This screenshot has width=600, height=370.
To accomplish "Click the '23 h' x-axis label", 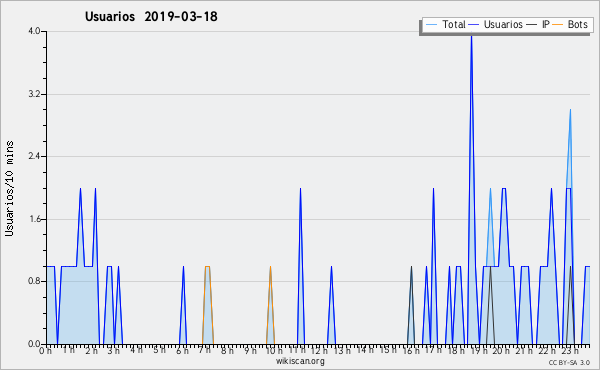I will 570,350.
